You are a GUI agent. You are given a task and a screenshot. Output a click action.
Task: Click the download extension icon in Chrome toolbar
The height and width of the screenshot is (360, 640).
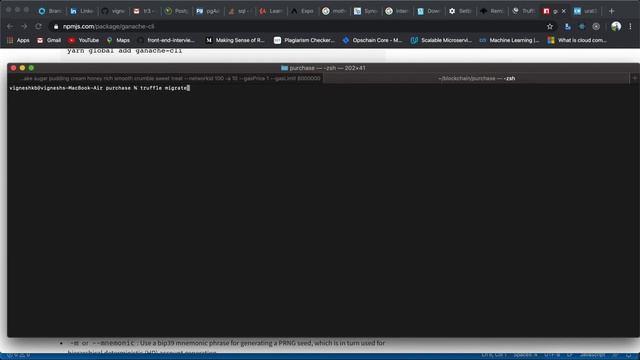[567, 27]
